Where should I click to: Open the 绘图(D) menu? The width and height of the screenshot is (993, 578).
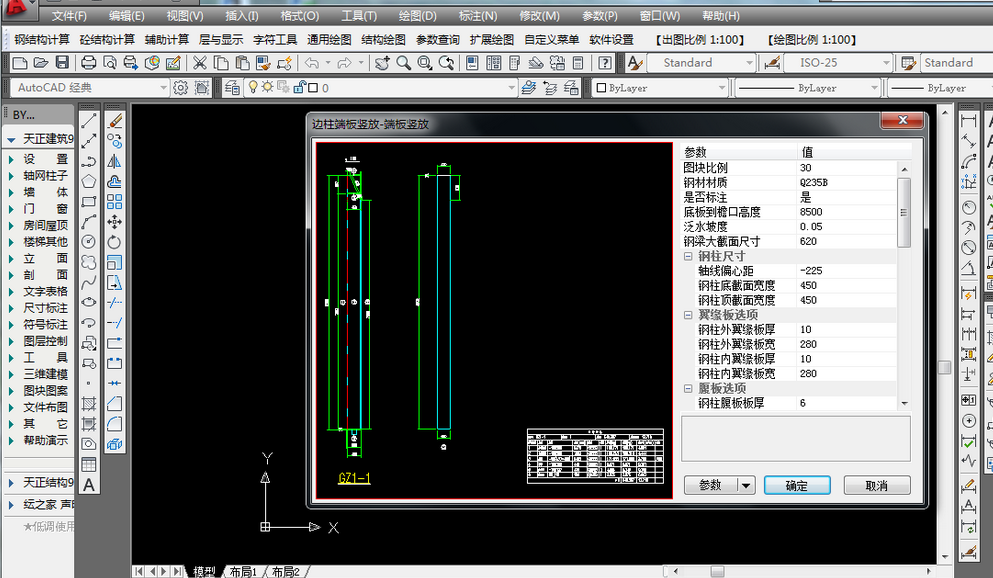tap(418, 16)
